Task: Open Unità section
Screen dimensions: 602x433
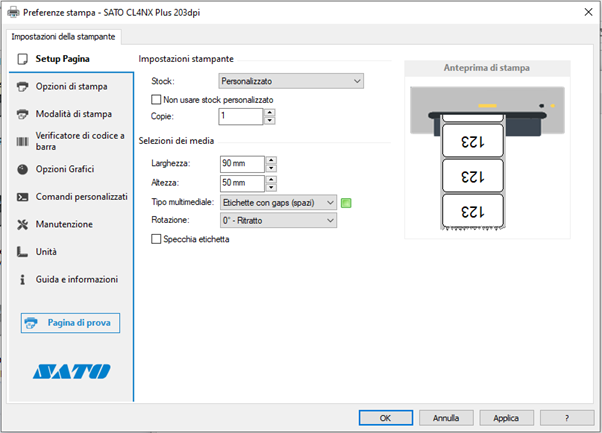Action: point(71,252)
